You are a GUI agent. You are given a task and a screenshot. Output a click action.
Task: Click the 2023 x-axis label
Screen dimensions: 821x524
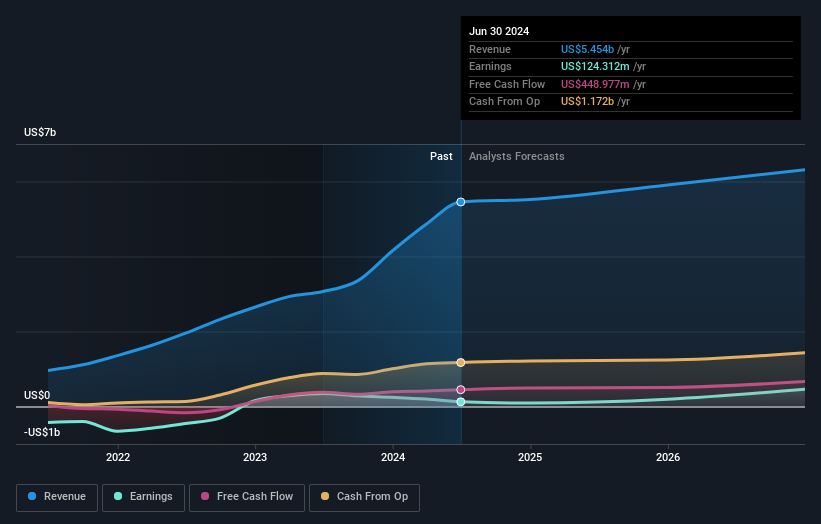255,457
